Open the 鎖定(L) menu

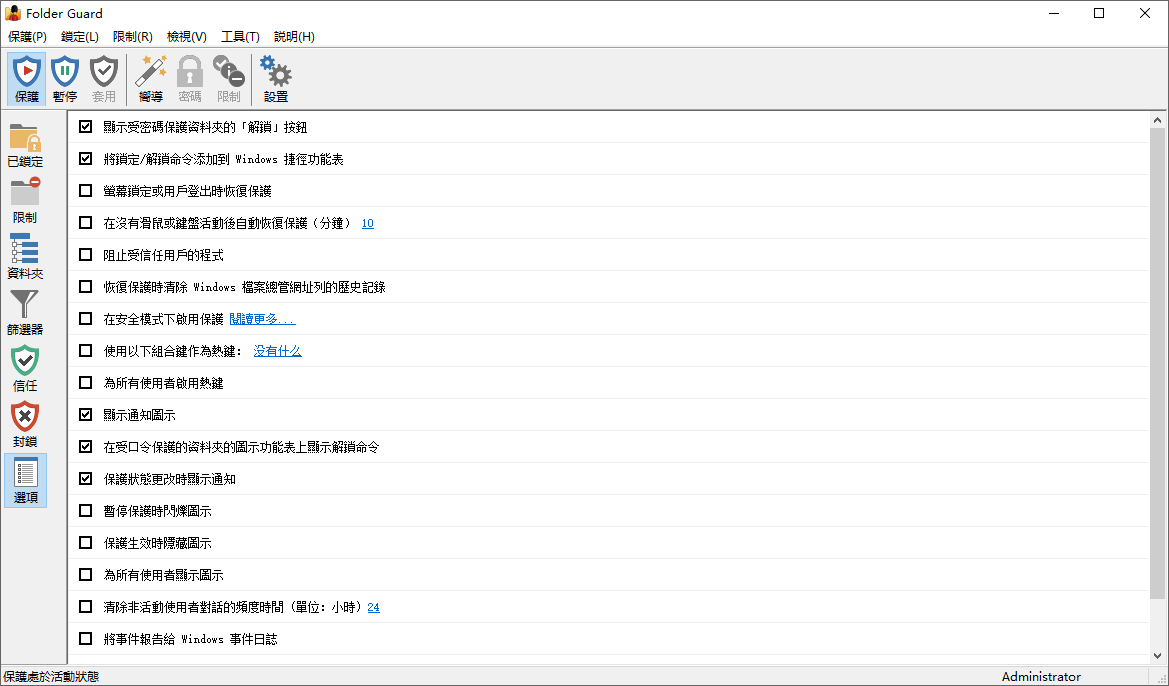pos(80,37)
